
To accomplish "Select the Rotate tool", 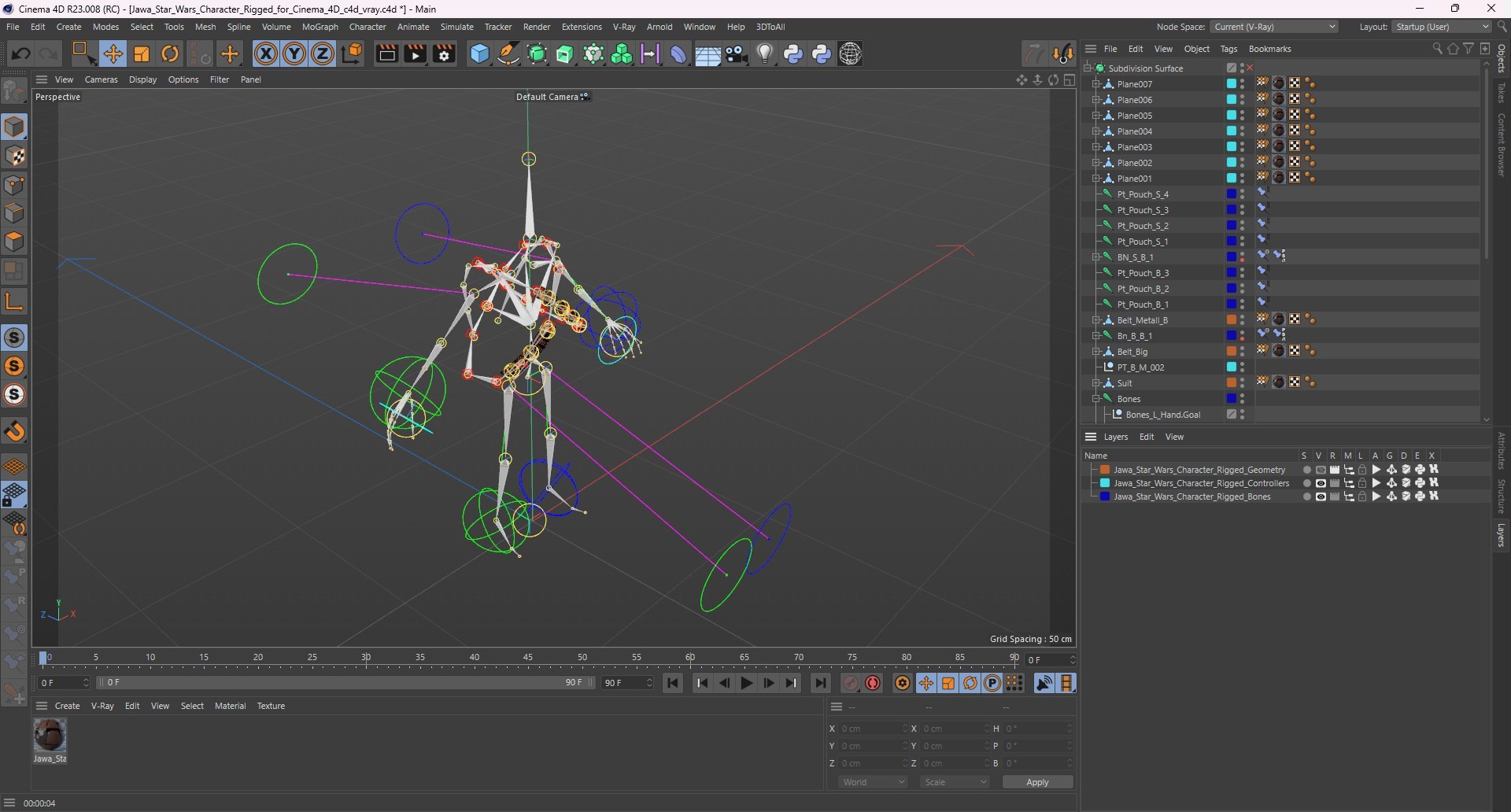I will pos(170,54).
